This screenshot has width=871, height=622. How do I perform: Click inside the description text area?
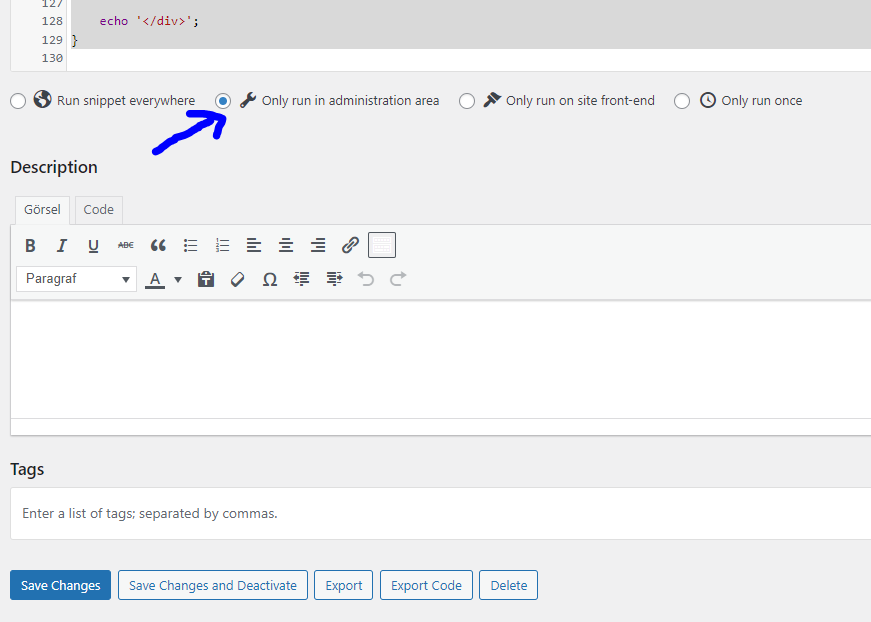pyautogui.click(x=440, y=359)
